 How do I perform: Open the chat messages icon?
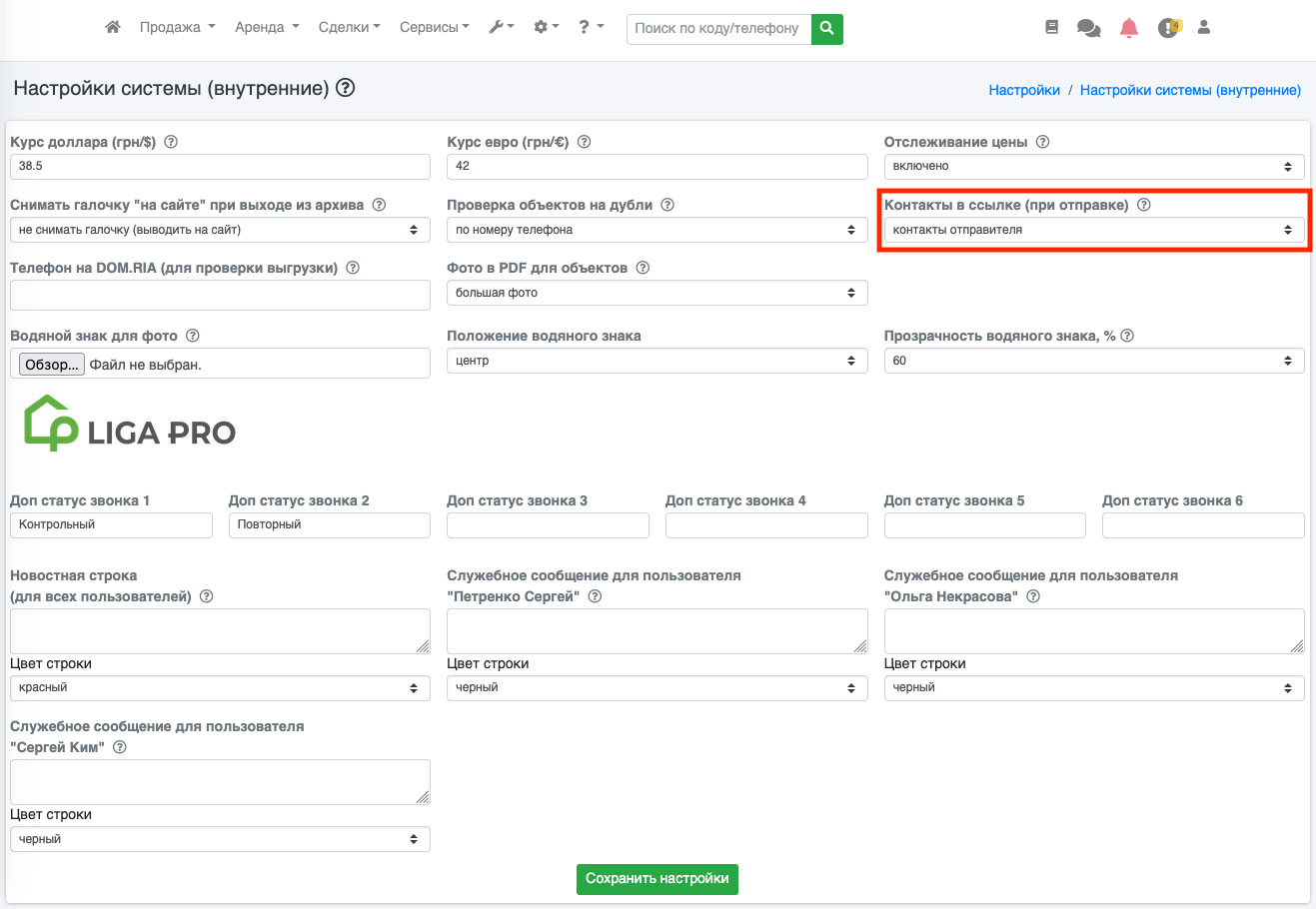pos(1088,28)
